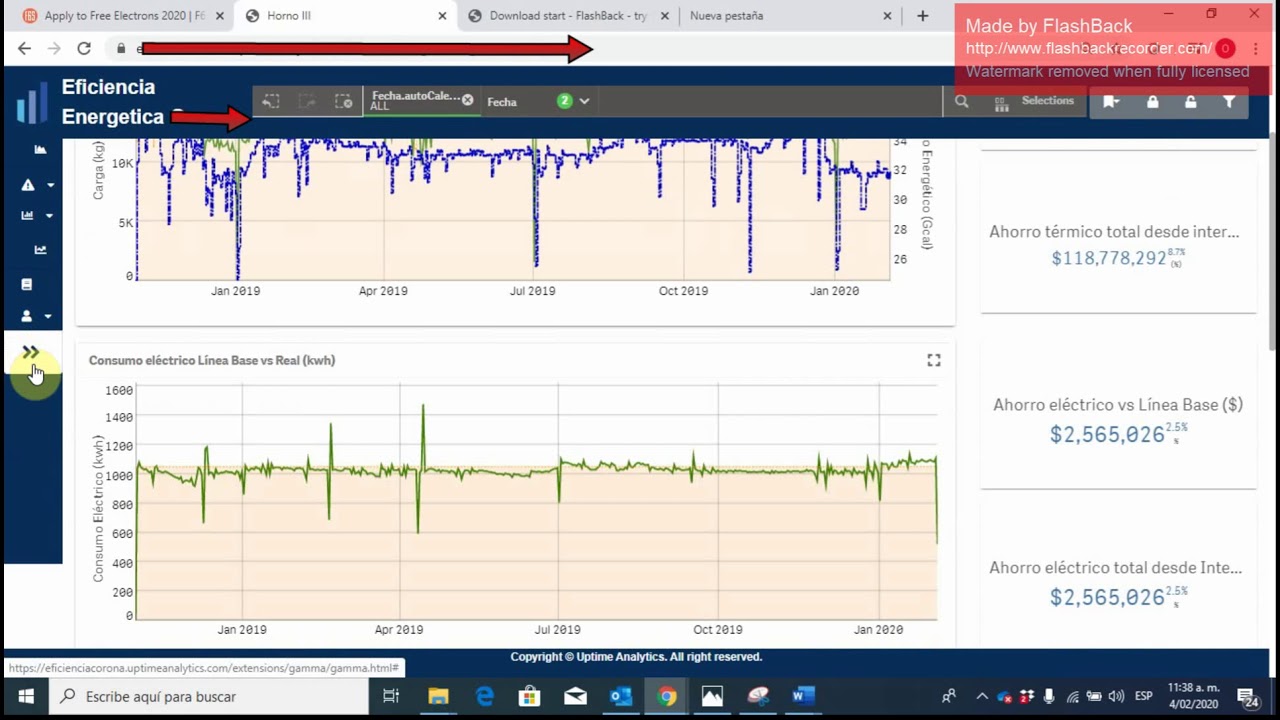Open the book/report sidebar icon
Screen dimensions: 1280x720
coord(27,284)
